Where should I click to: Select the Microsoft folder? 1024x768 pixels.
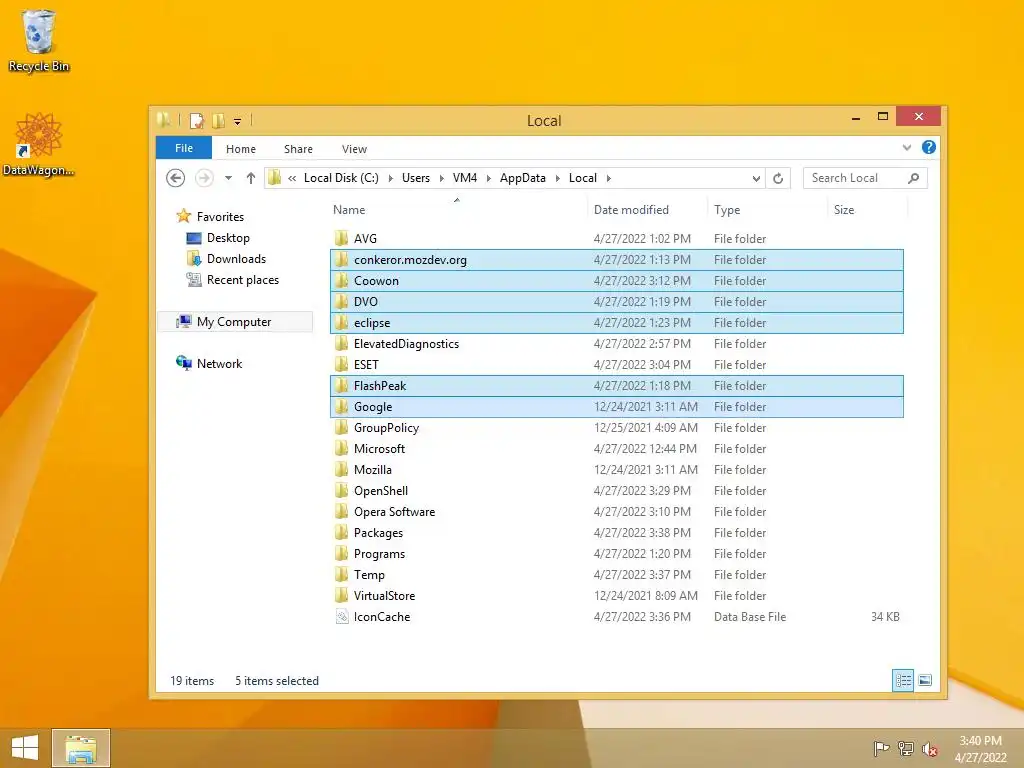[616, 449]
